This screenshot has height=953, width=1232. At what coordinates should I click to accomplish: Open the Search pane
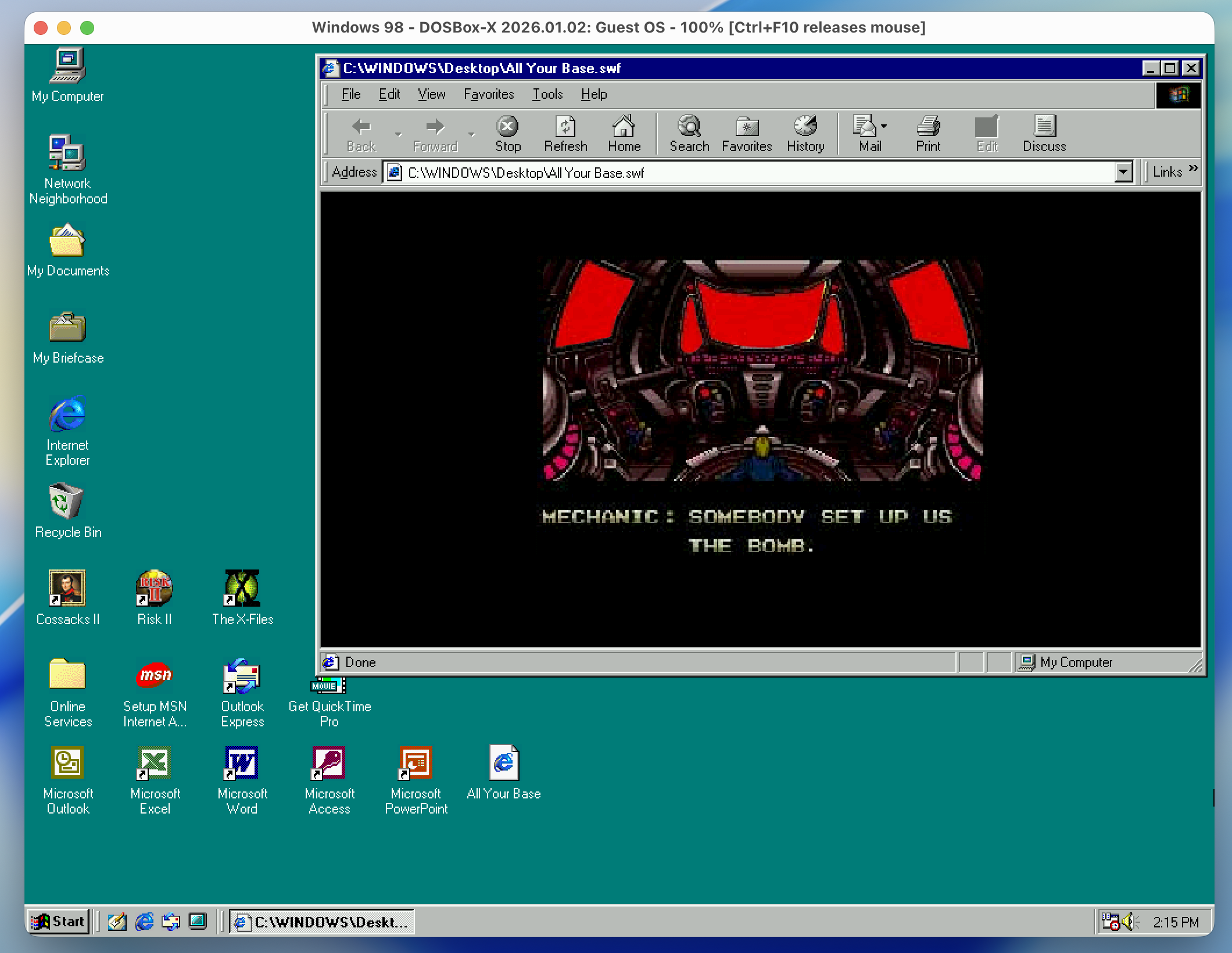pos(689,134)
